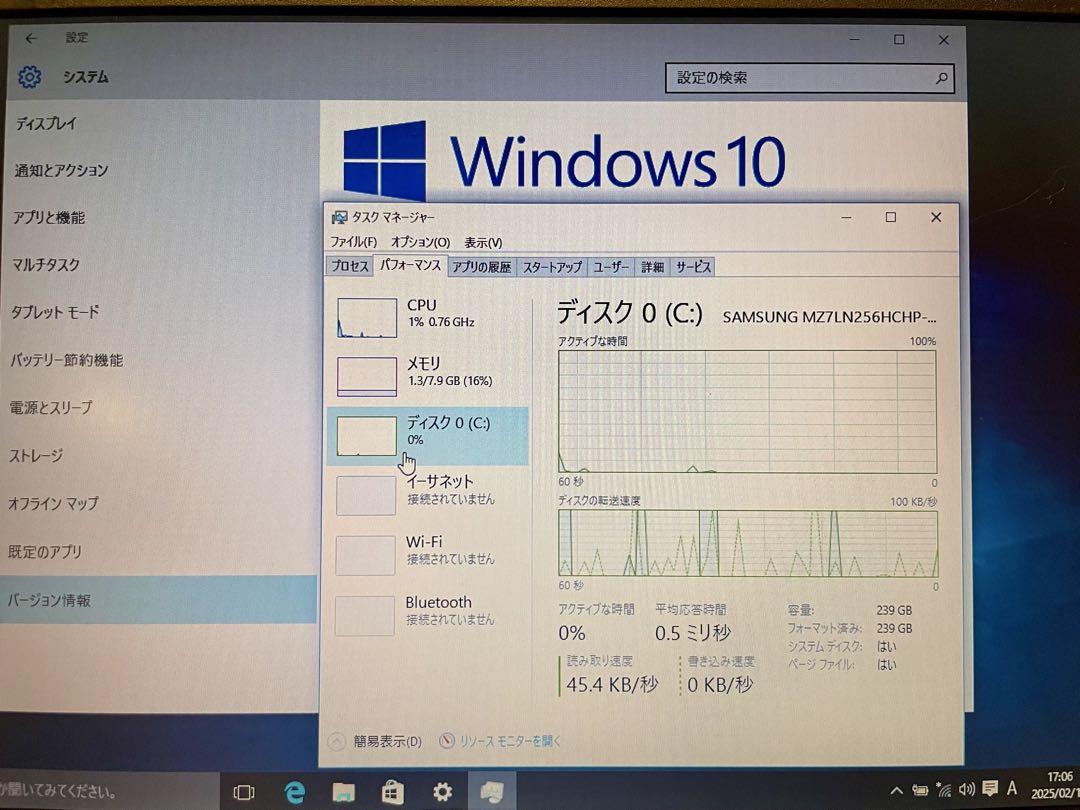Viewport: 1080px width, 810px height.
Task: Click the Task Manager title bar icon
Action: pyautogui.click(x=339, y=218)
